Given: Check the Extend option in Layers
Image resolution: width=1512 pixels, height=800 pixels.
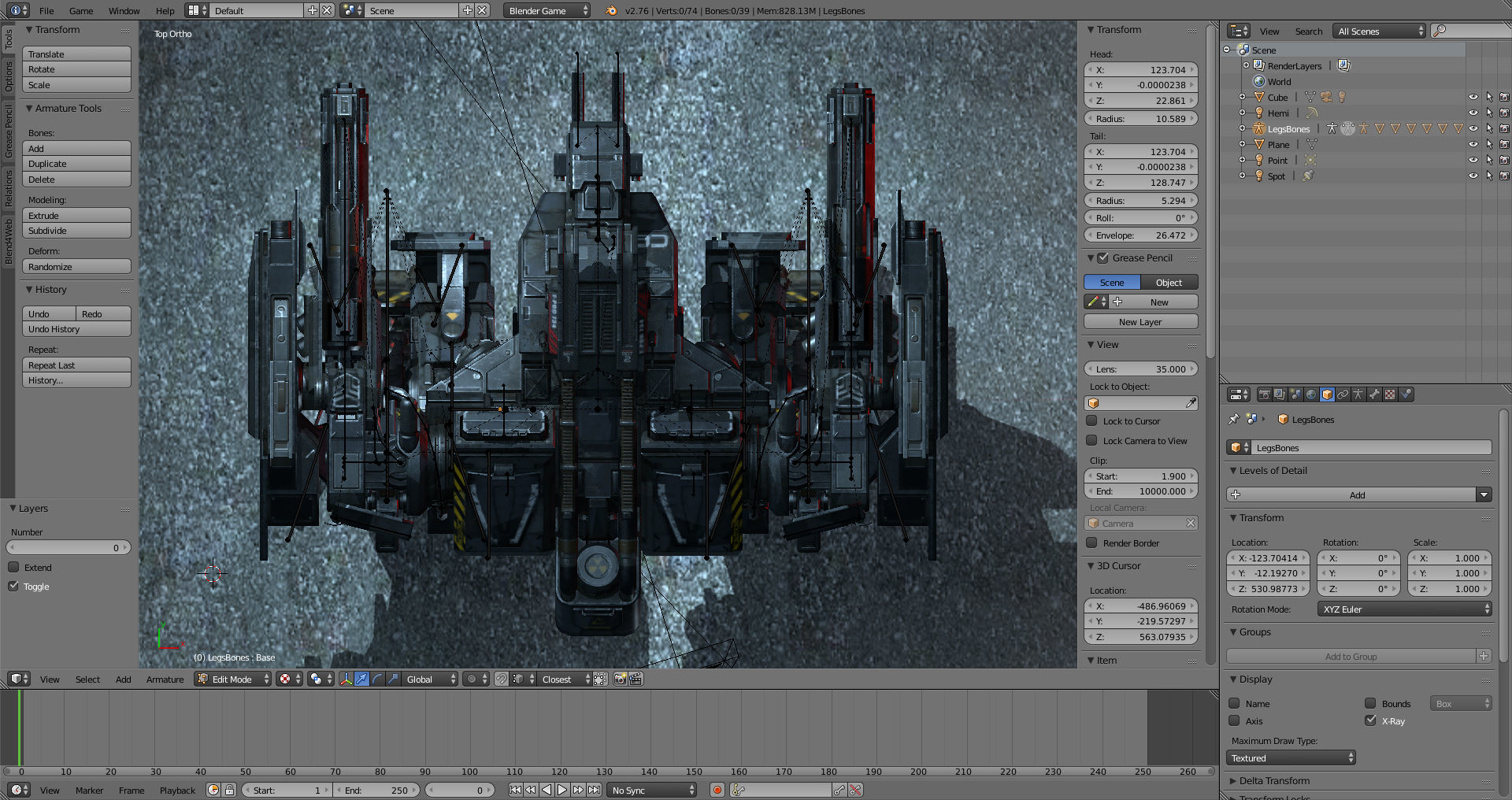Looking at the screenshot, I should (x=13, y=567).
